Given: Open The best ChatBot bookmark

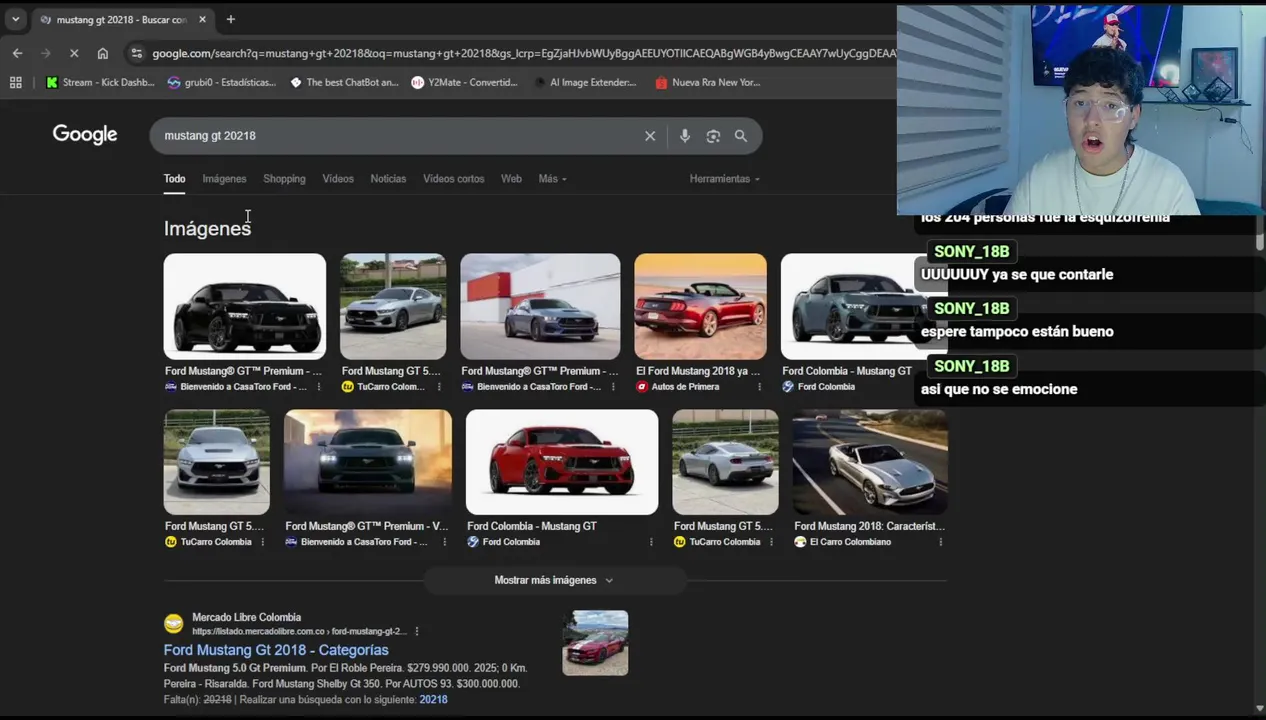Looking at the screenshot, I should [344, 82].
